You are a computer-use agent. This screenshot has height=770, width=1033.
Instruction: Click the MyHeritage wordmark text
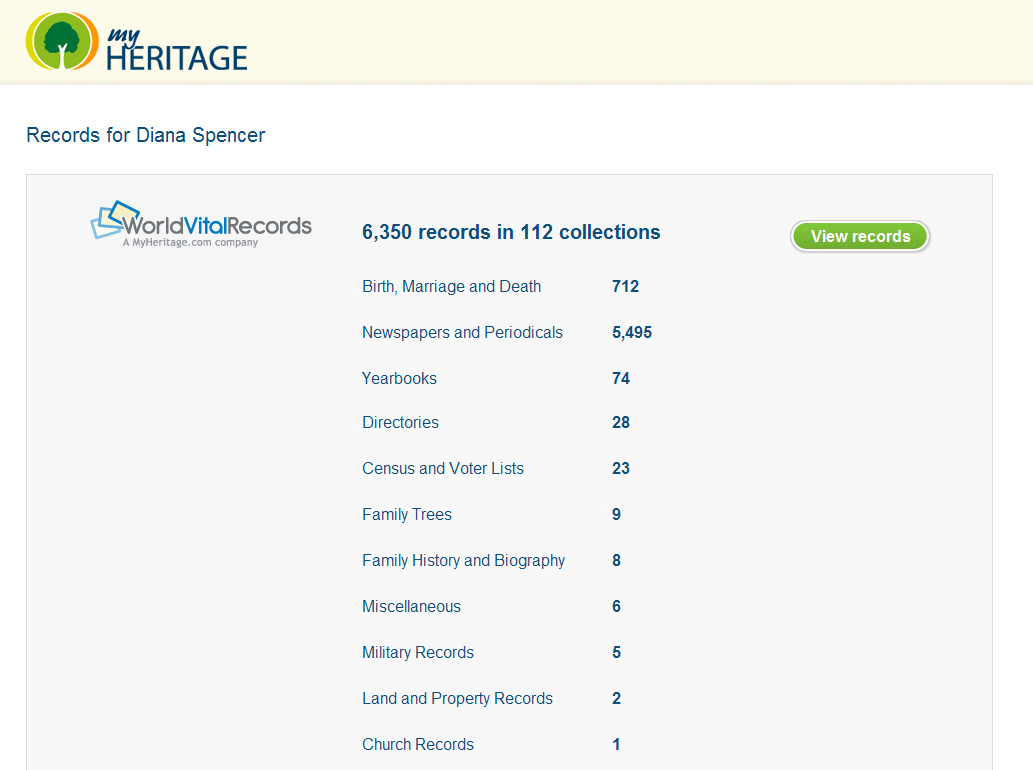pos(177,49)
